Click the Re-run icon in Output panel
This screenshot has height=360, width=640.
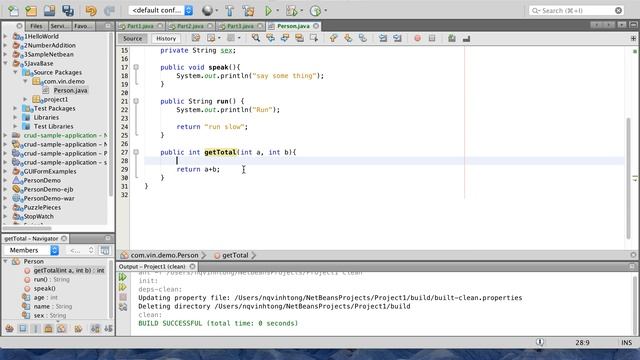[123, 277]
